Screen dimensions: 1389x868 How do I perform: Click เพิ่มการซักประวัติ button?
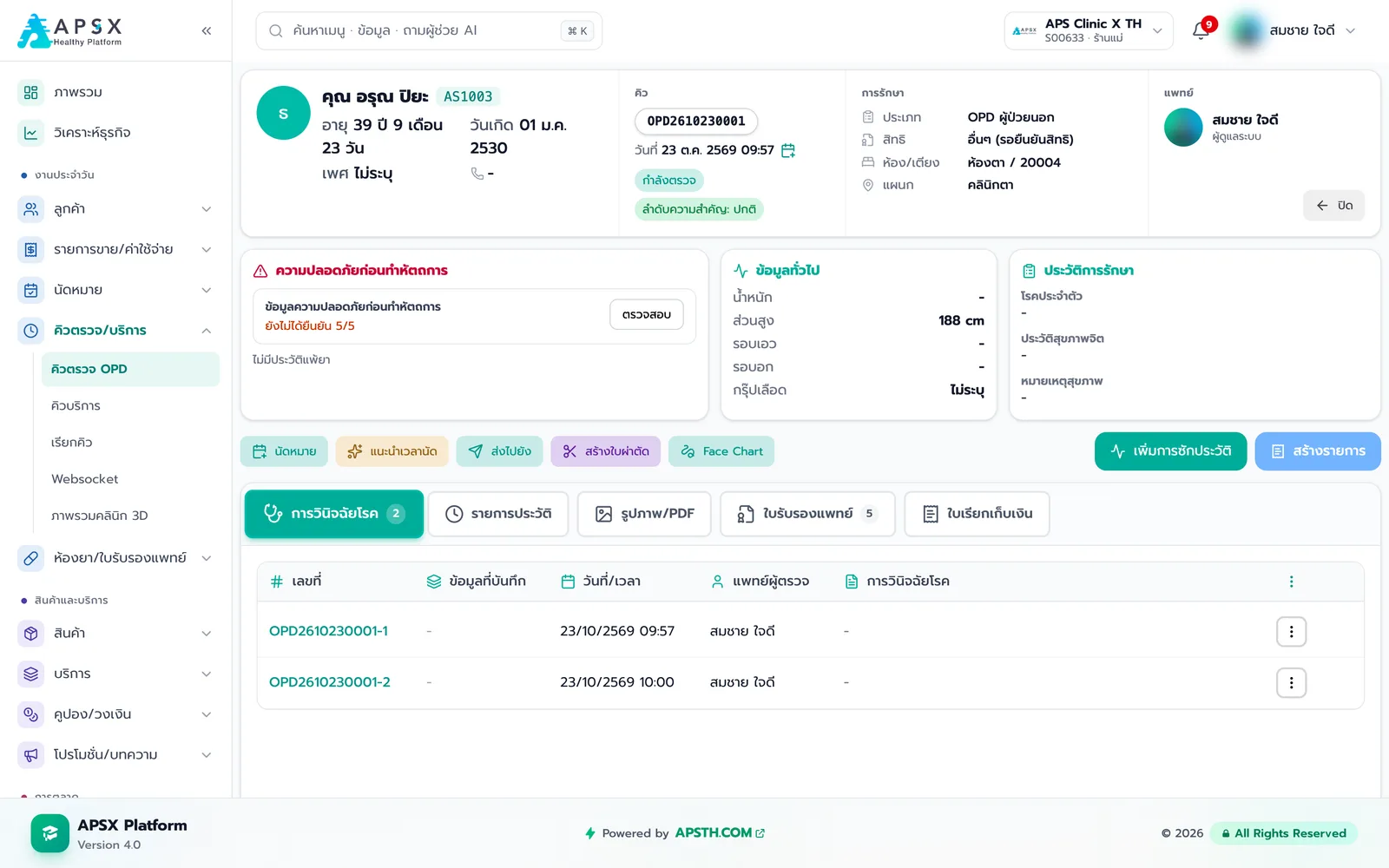point(1170,451)
